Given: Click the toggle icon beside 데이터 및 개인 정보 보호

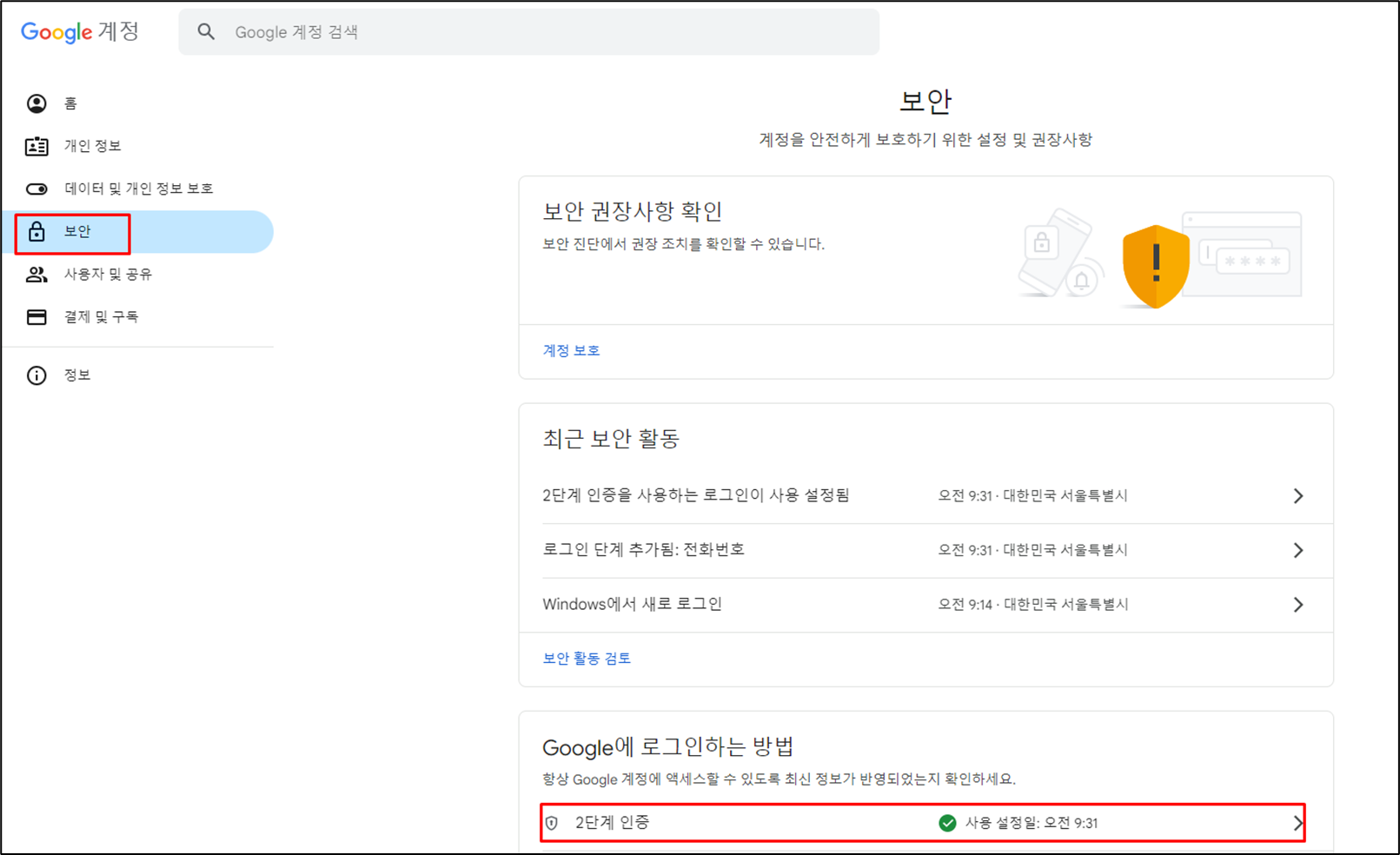Looking at the screenshot, I should [x=36, y=189].
